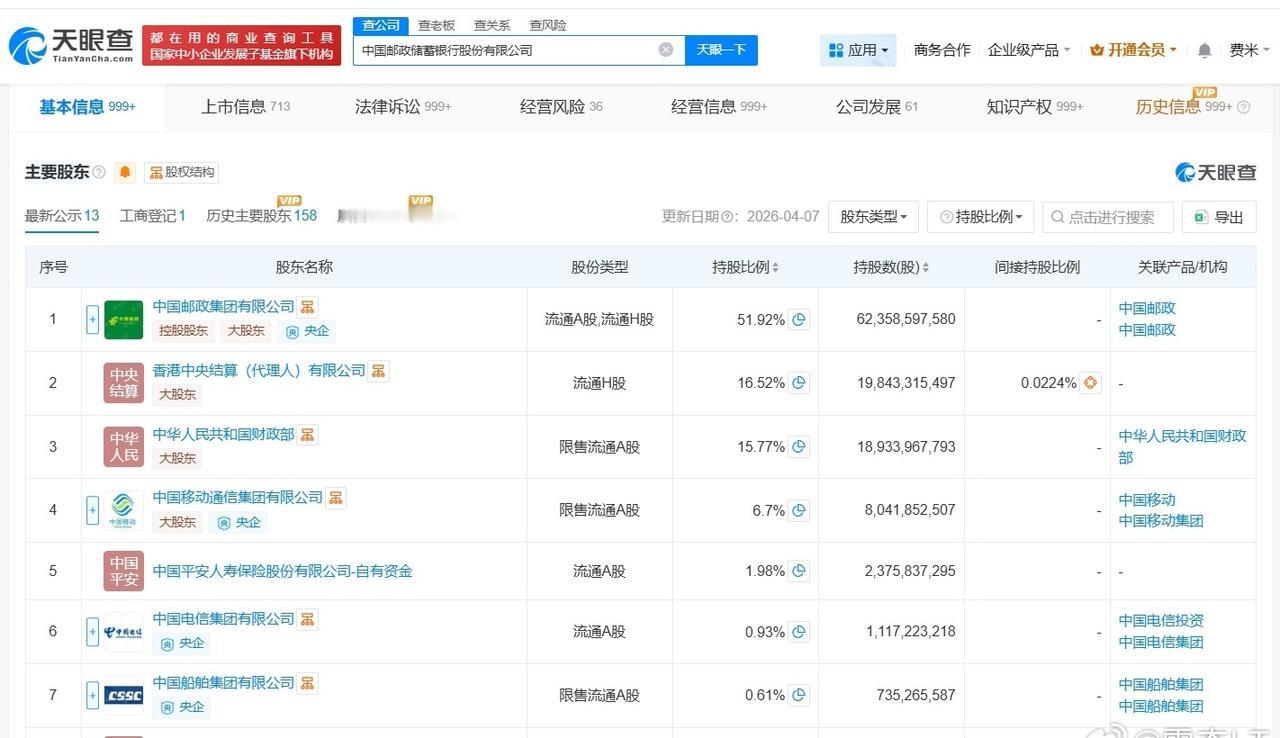1280x738 pixels.
Task: Click the orange alert bell beside 主要股东
Action: point(125,172)
